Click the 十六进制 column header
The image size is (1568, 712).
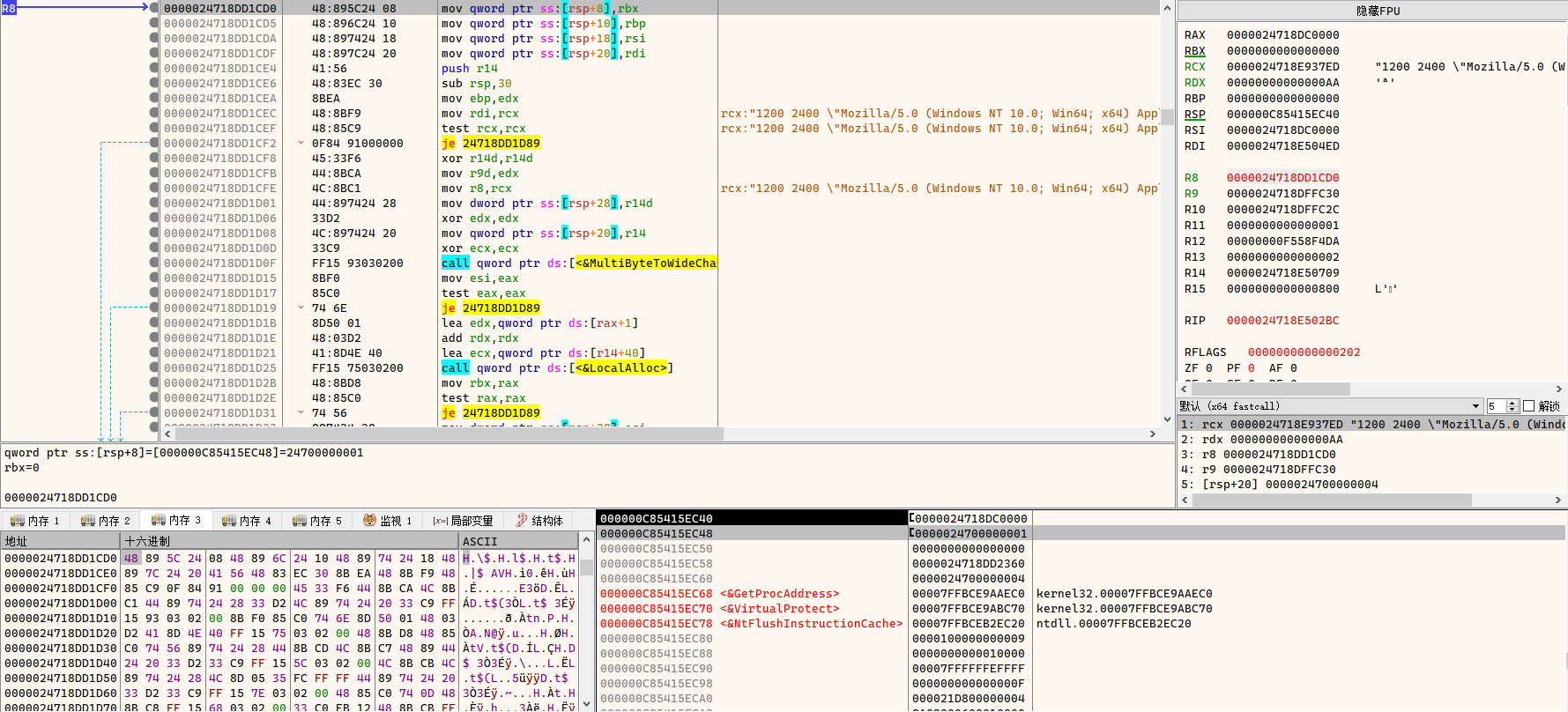tap(290, 541)
